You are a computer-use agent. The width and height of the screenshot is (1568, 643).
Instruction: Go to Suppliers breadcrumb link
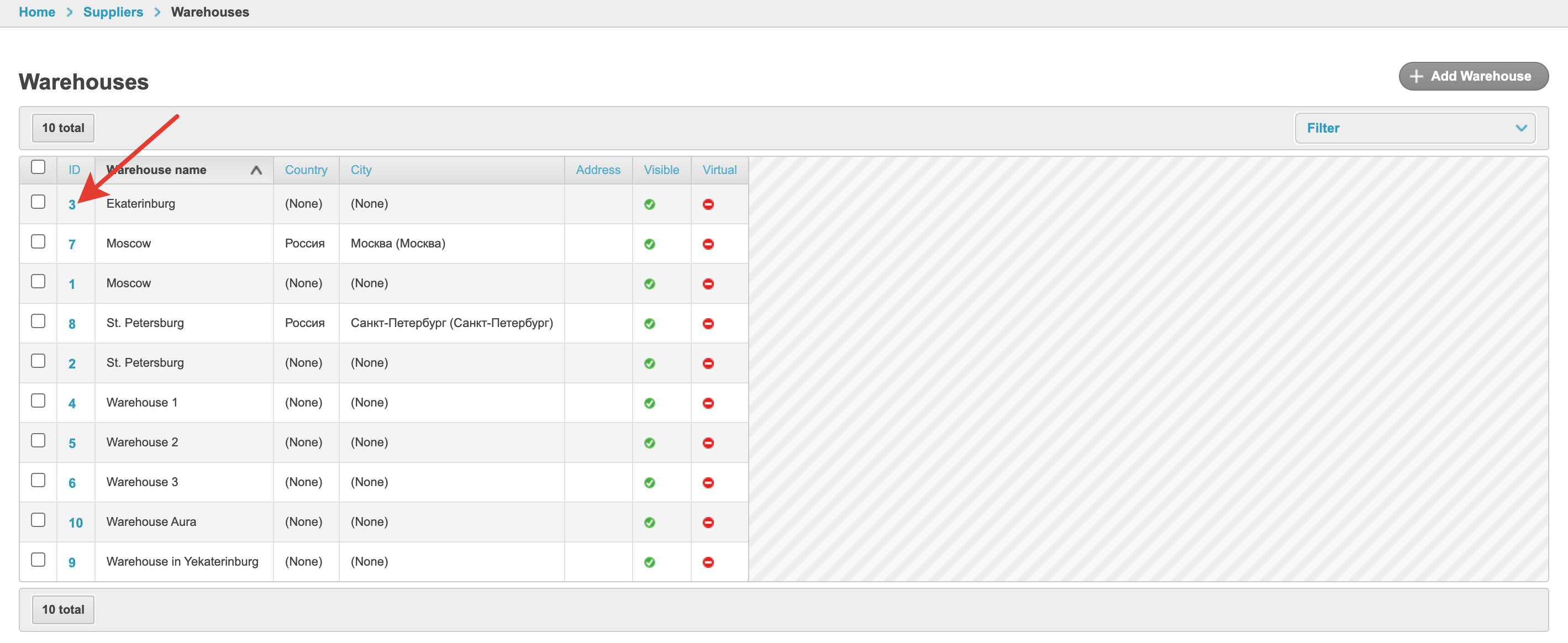tap(113, 12)
